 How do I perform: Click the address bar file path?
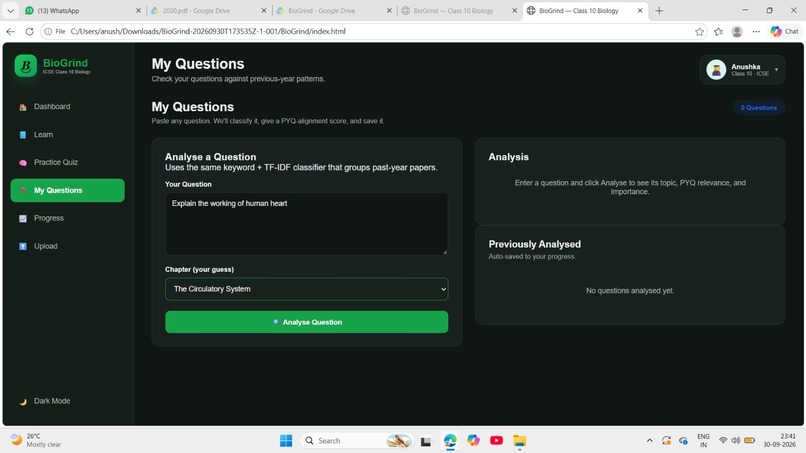coord(208,31)
